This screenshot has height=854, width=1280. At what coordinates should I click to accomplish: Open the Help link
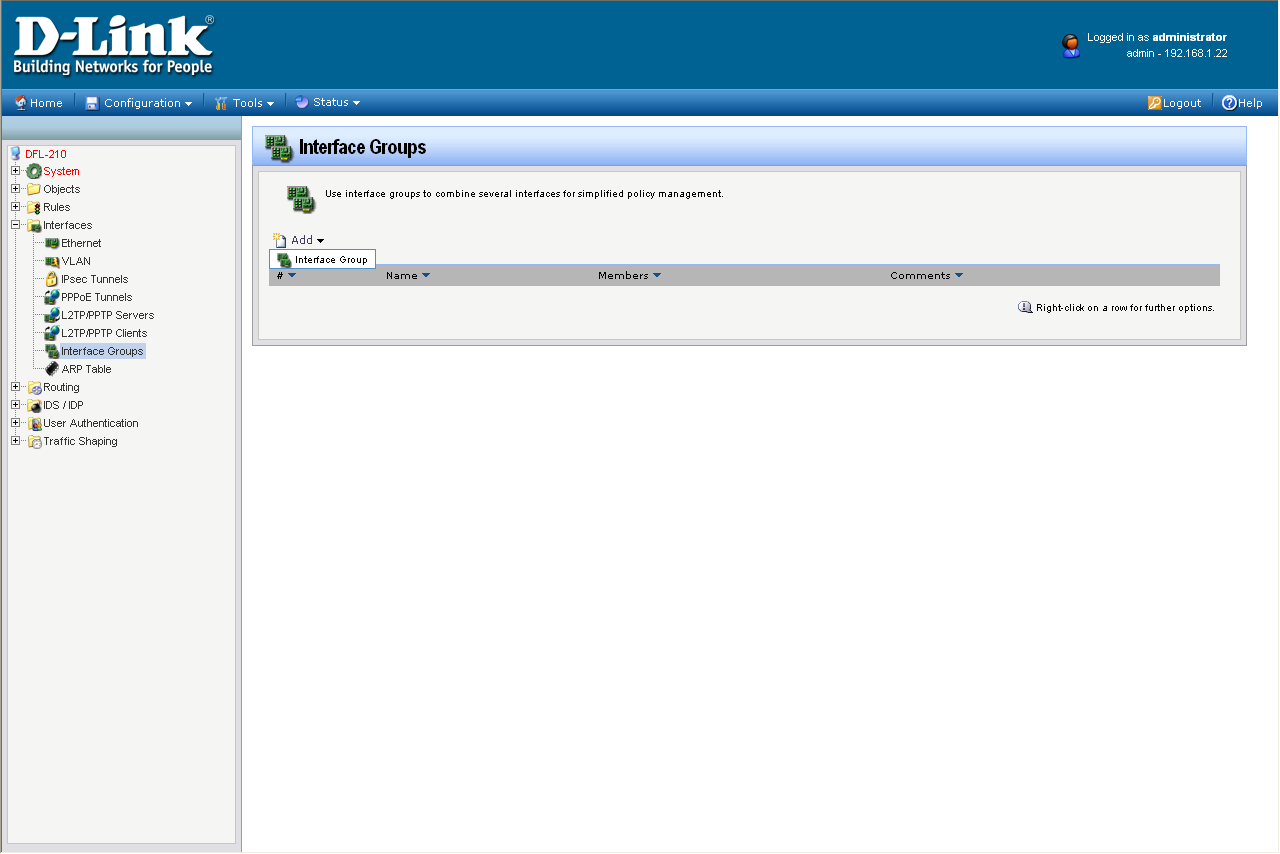(x=1250, y=103)
